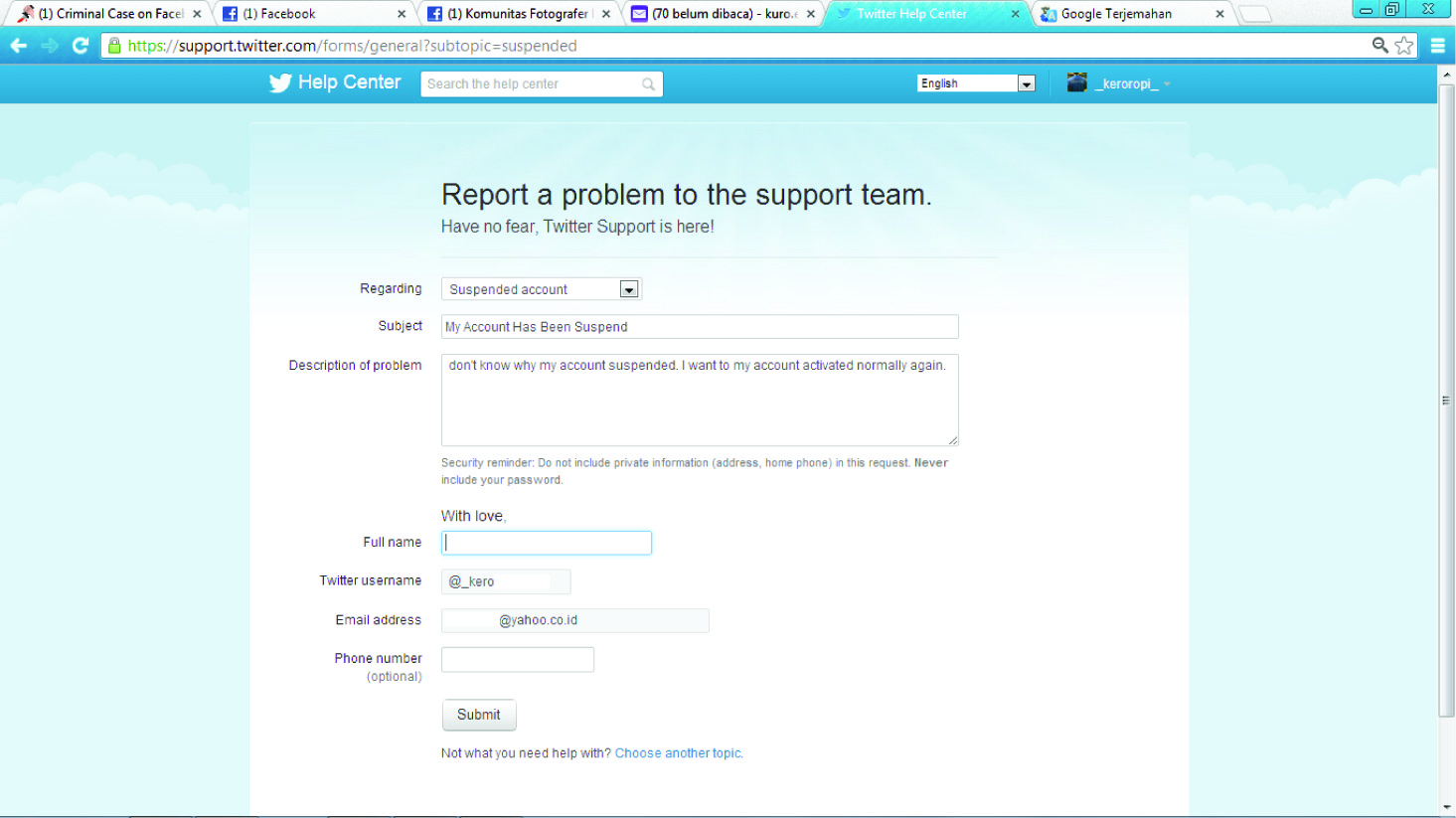Click the scrollbar down arrow
The width and height of the screenshot is (1456, 818).
click(1446, 808)
